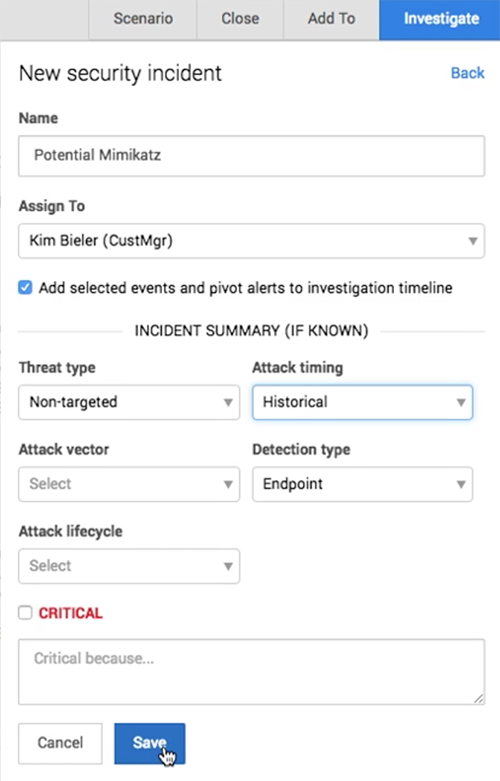This screenshot has height=781, width=500.
Task: Open the Historical attack timing dropdown
Action: coord(363,402)
